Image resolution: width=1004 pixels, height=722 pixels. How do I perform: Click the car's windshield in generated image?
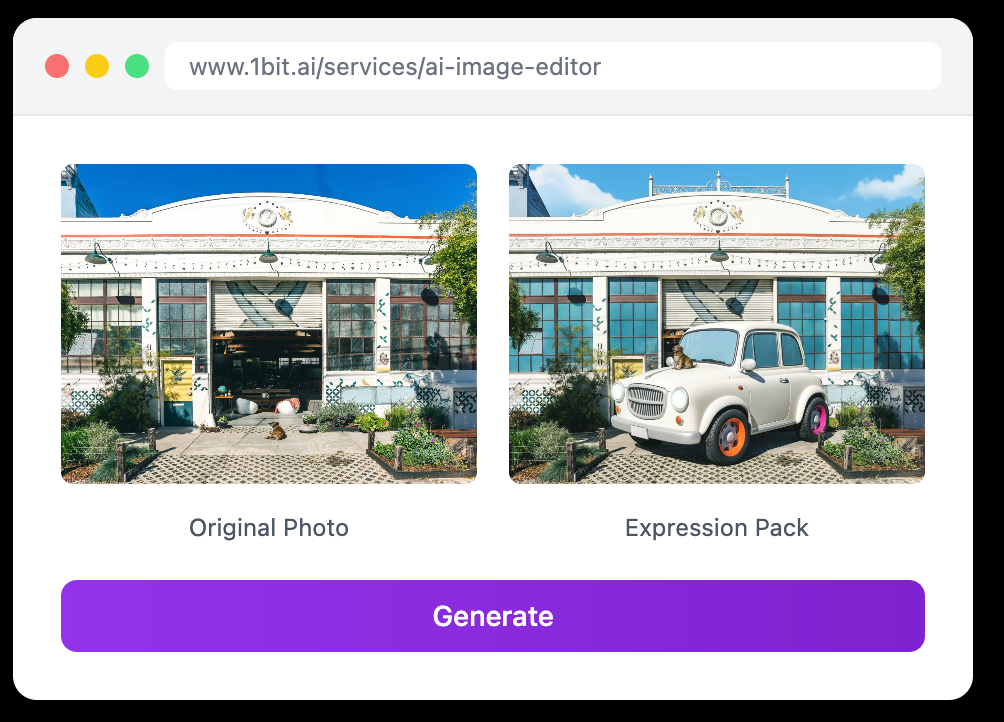(x=709, y=346)
